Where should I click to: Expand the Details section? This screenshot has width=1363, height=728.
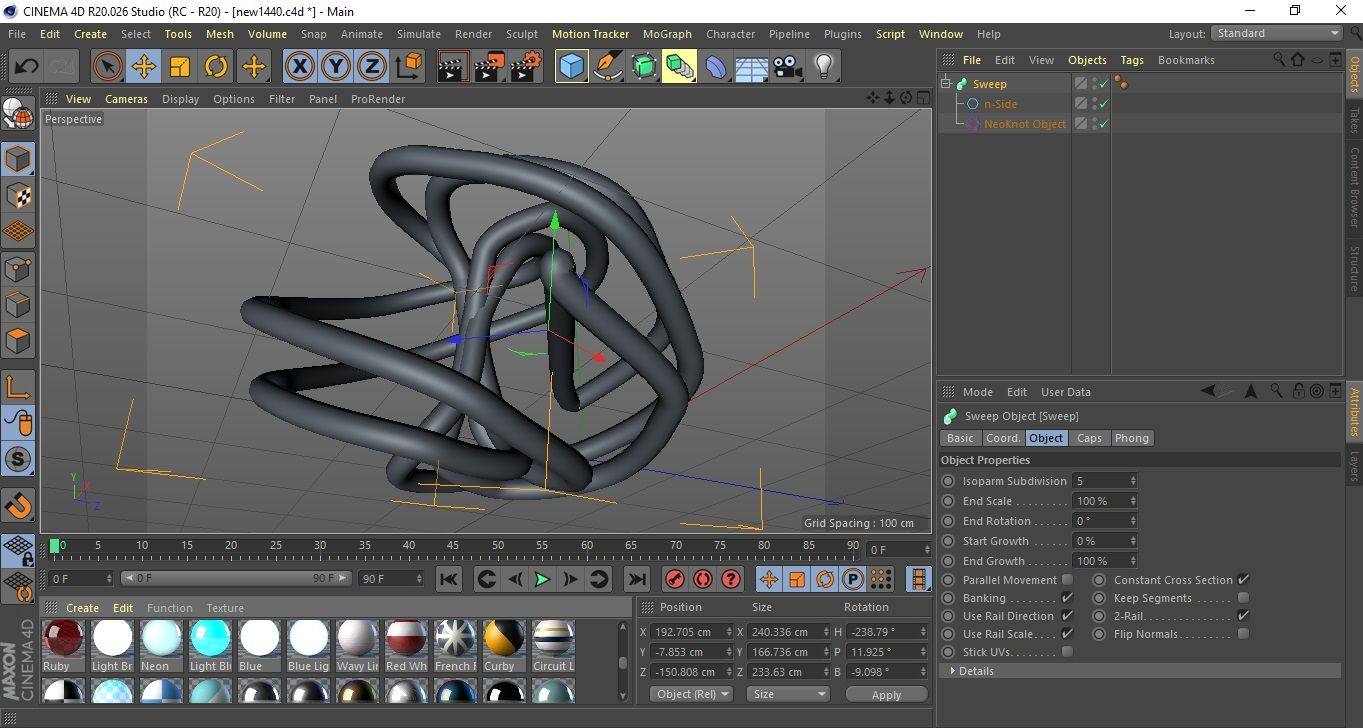click(x=975, y=671)
